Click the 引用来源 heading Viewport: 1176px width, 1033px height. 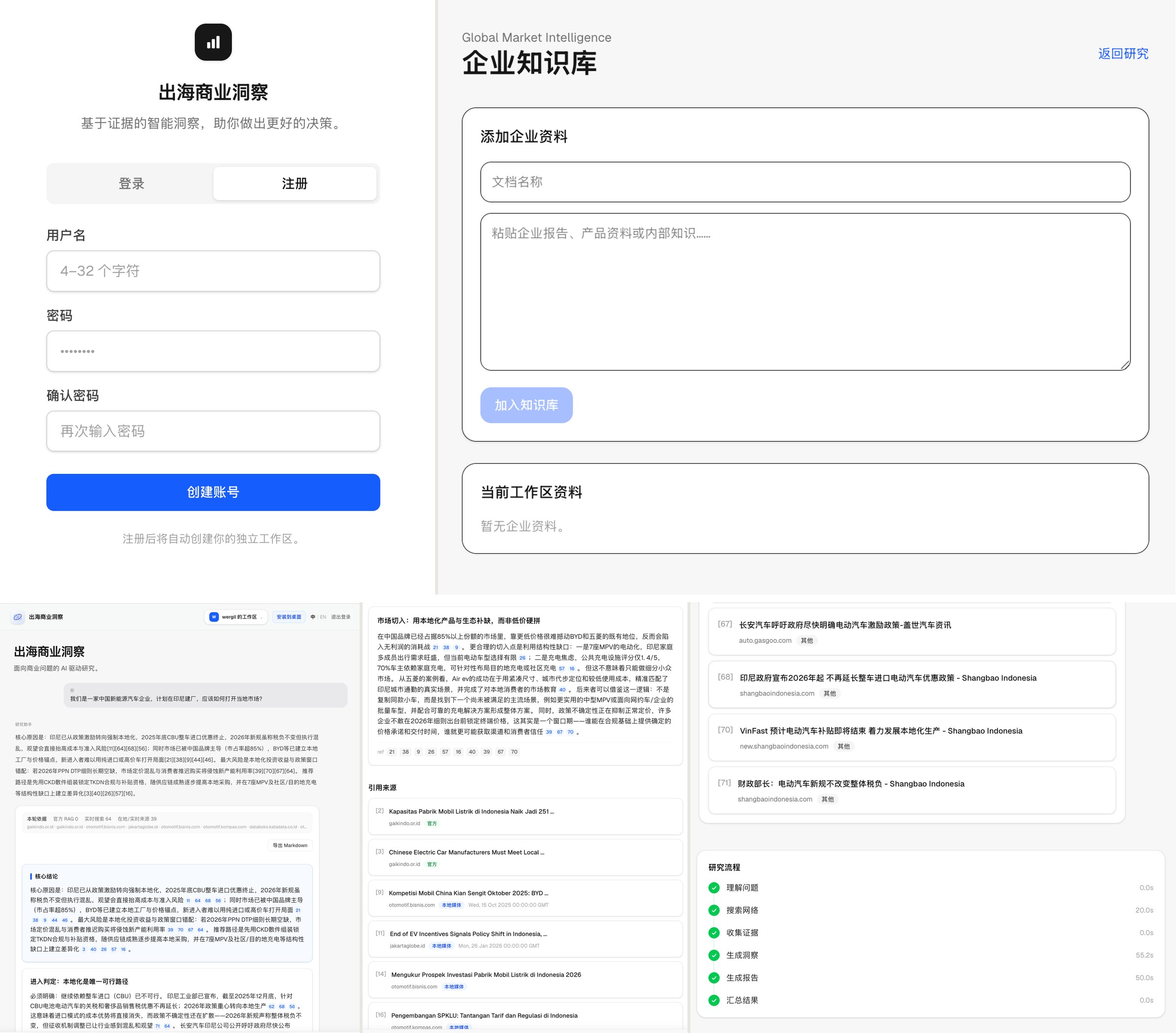(x=382, y=788)
